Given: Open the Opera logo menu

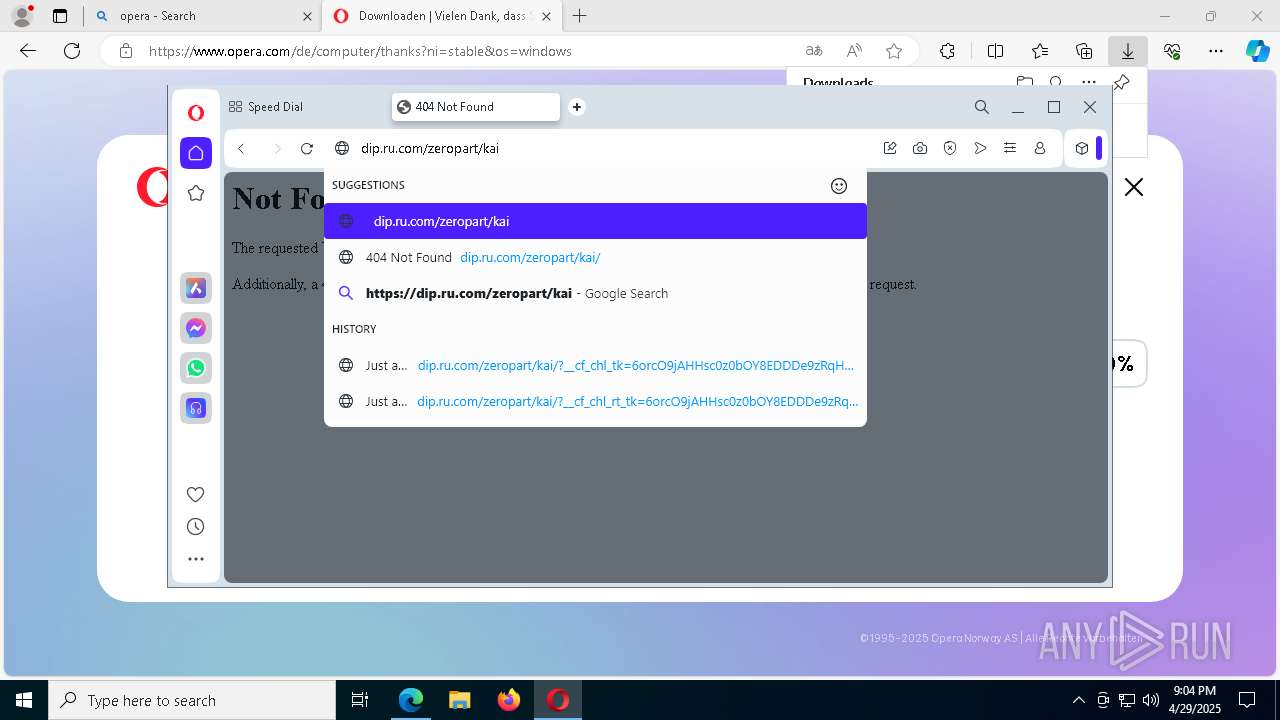Looking at the screenshot, I should pos(196,113).
